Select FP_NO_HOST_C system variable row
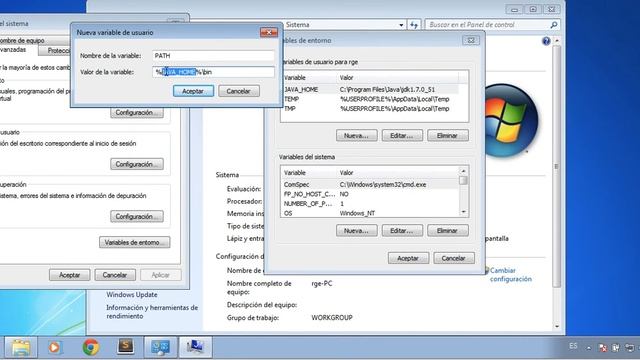Screen dimensions: 640x360 pos(369,194)
